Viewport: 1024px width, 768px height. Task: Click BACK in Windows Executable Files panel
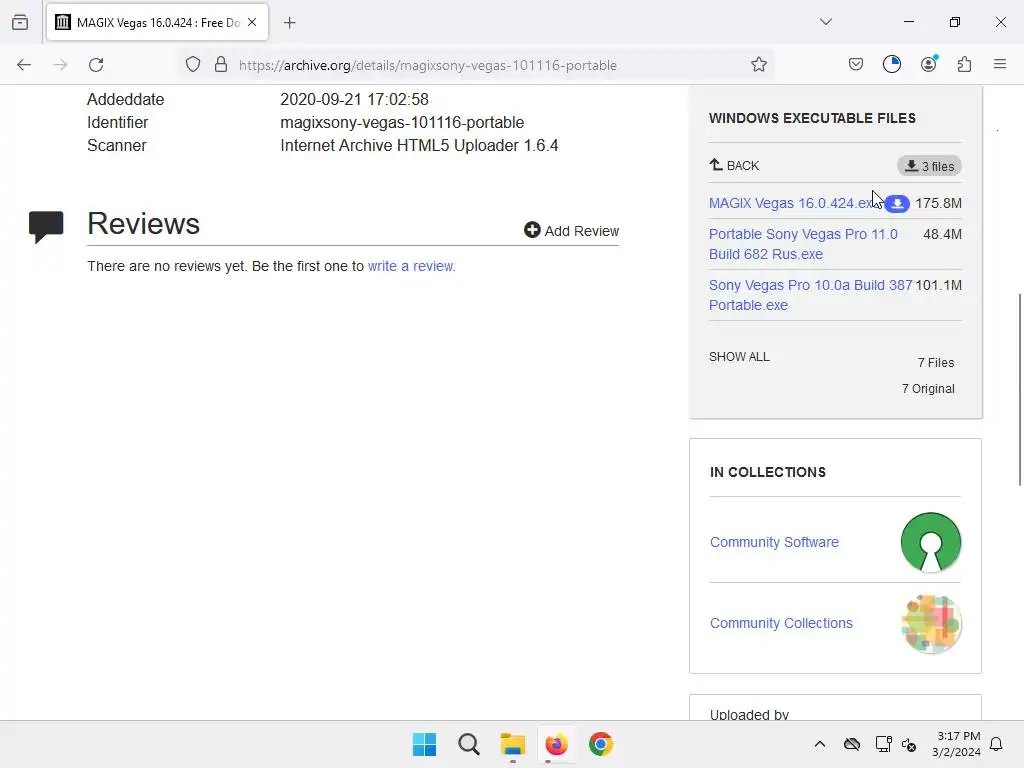735,165
